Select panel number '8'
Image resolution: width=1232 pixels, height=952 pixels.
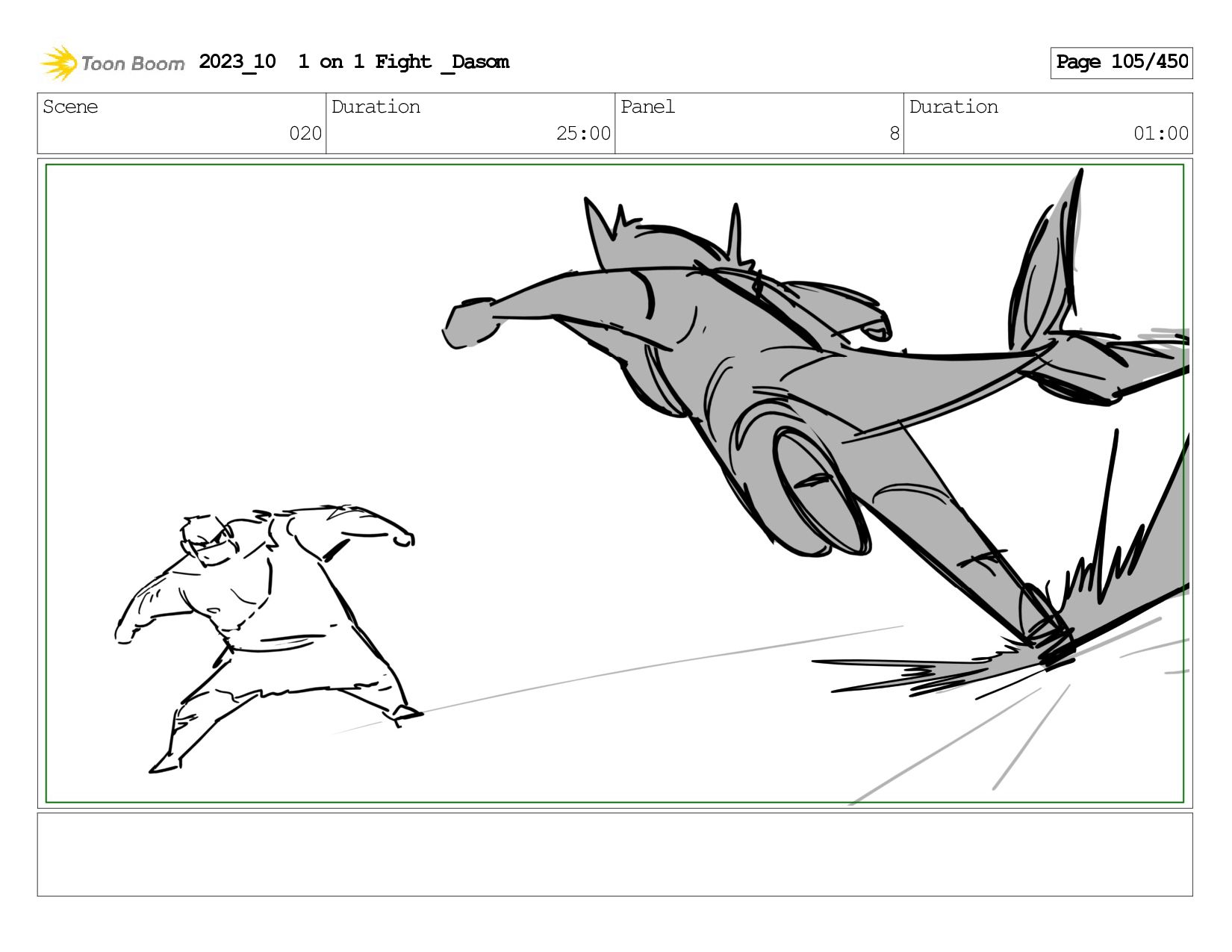[895, 134]
